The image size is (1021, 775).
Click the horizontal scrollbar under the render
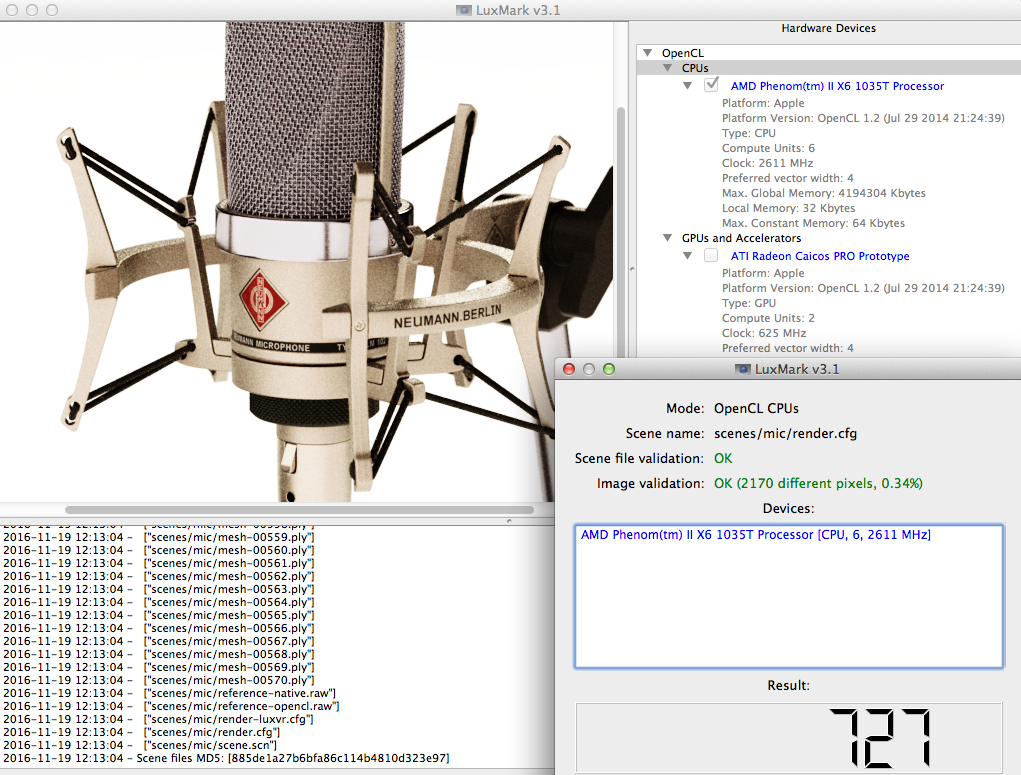point(300,510)
